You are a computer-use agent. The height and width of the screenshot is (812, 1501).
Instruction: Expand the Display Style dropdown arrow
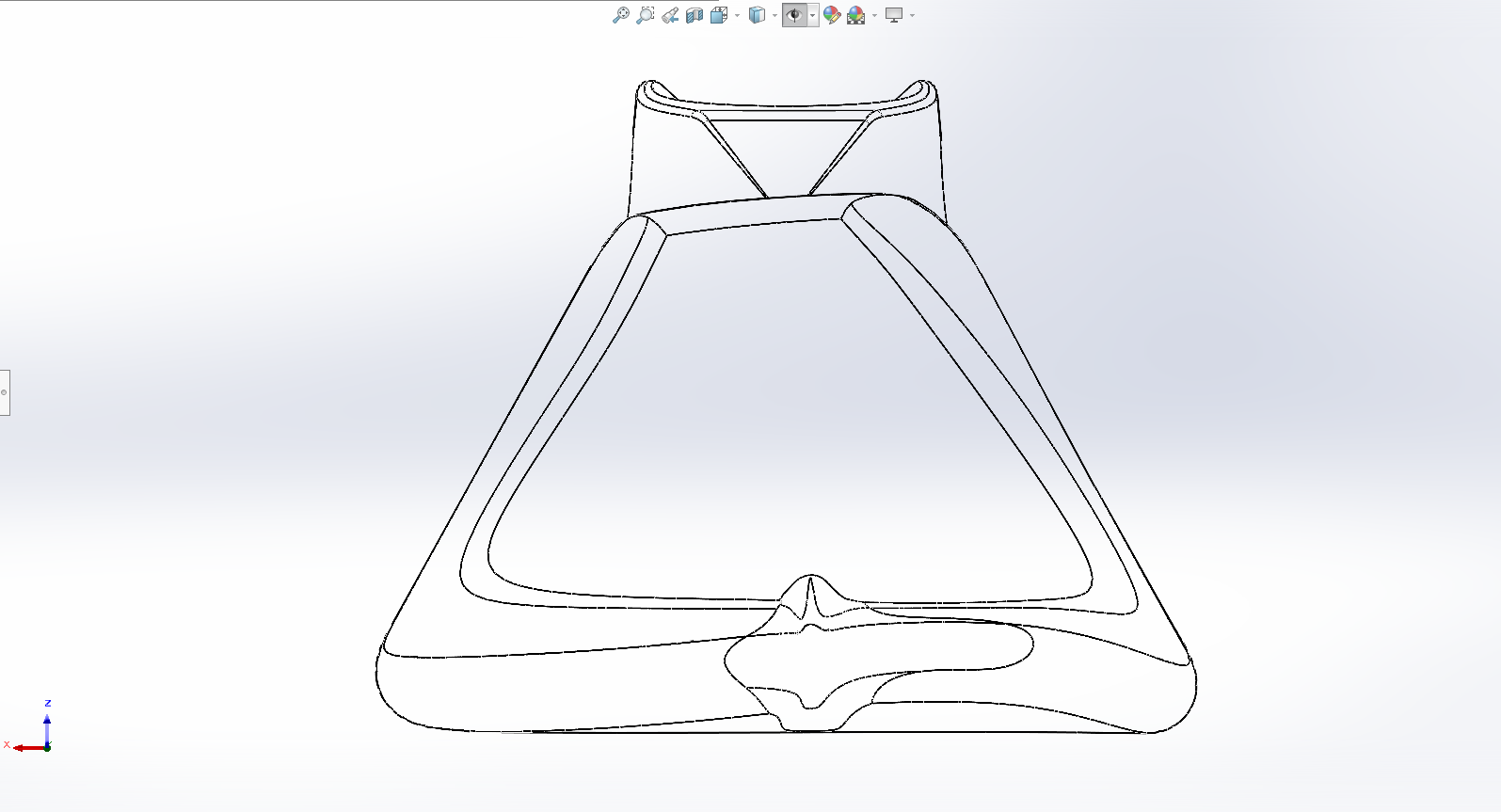tap(774, 15)
